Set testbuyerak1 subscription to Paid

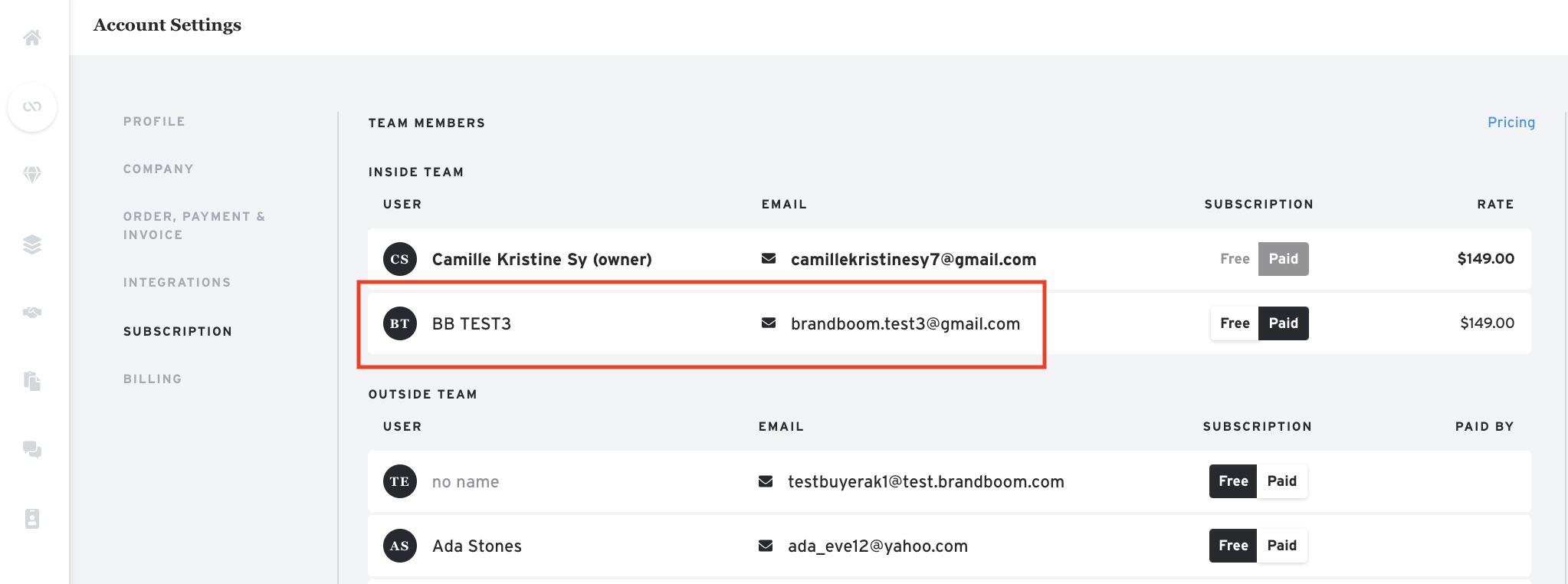click(x=1282, y=481)
